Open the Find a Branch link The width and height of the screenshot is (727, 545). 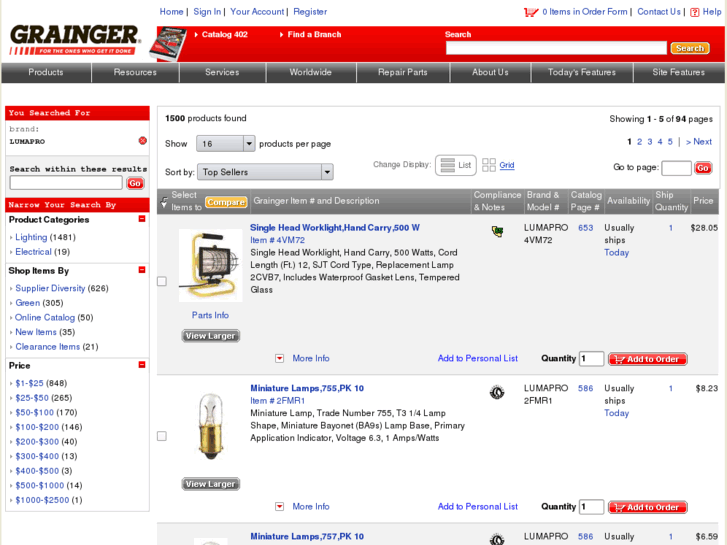[314, 34]
